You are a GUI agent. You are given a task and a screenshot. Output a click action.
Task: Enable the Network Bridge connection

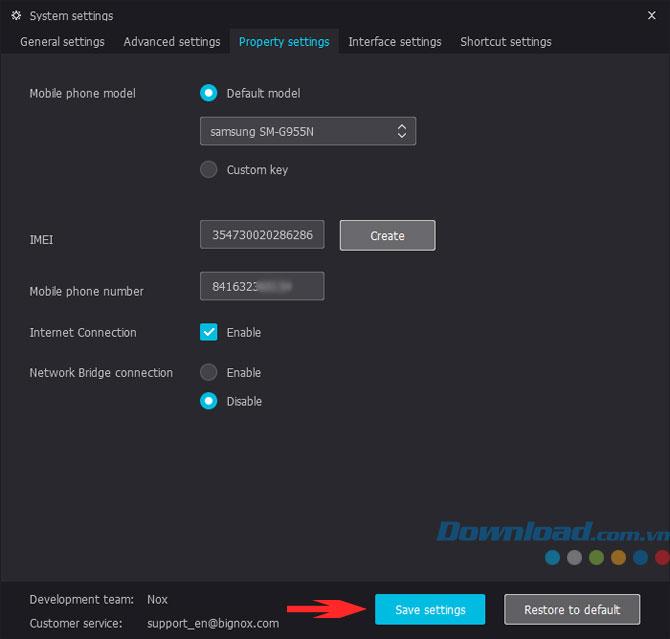pyautogui.click(x=209, y=372)
